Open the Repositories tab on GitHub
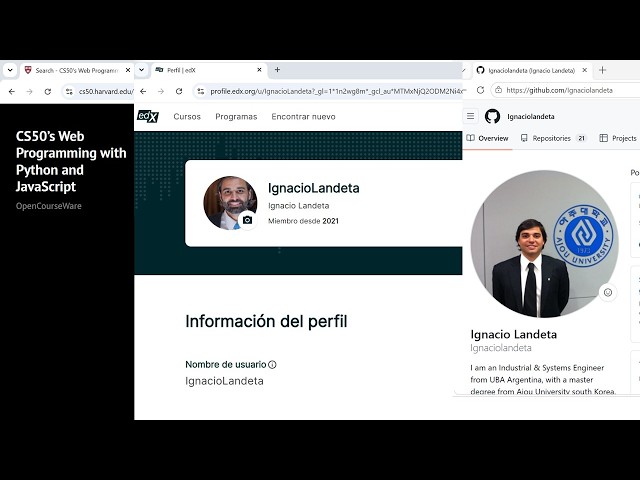The image size is (640, 480). click(553, 138)
